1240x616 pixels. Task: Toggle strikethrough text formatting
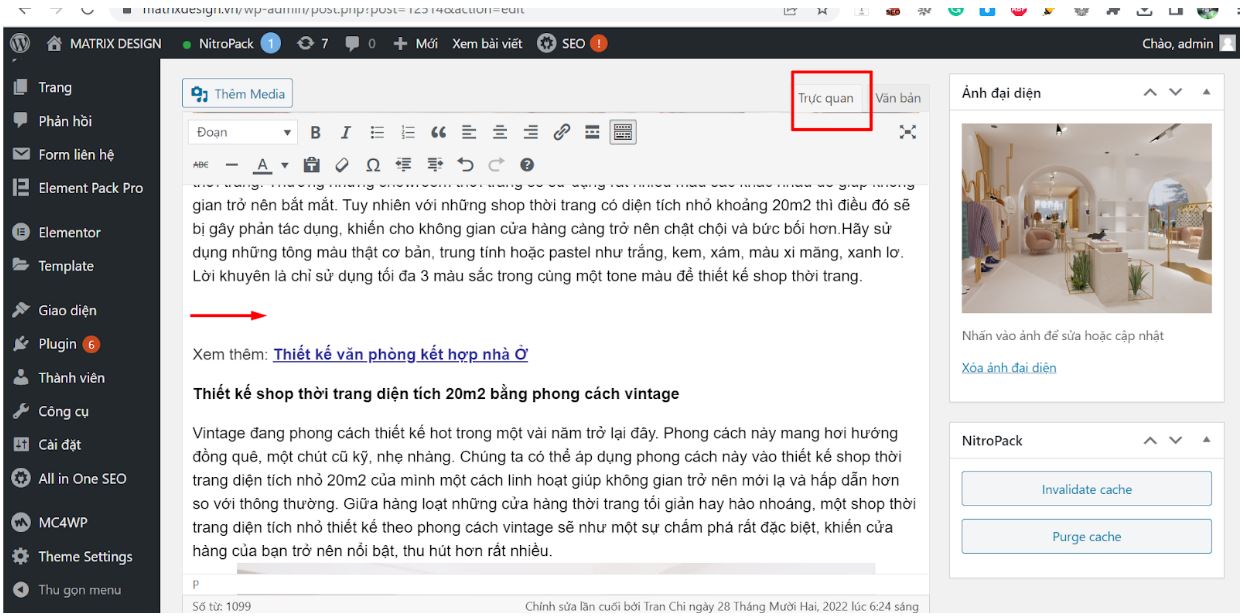tap(201, 165)
